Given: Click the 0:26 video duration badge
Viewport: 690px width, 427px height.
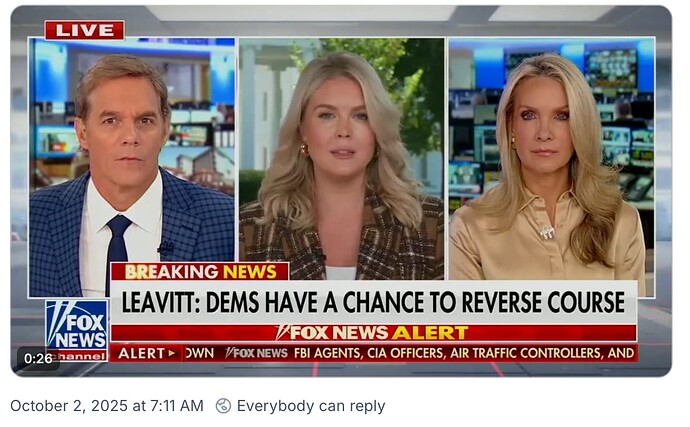Looking at the screenshot, I should click(x=38, y=359).
